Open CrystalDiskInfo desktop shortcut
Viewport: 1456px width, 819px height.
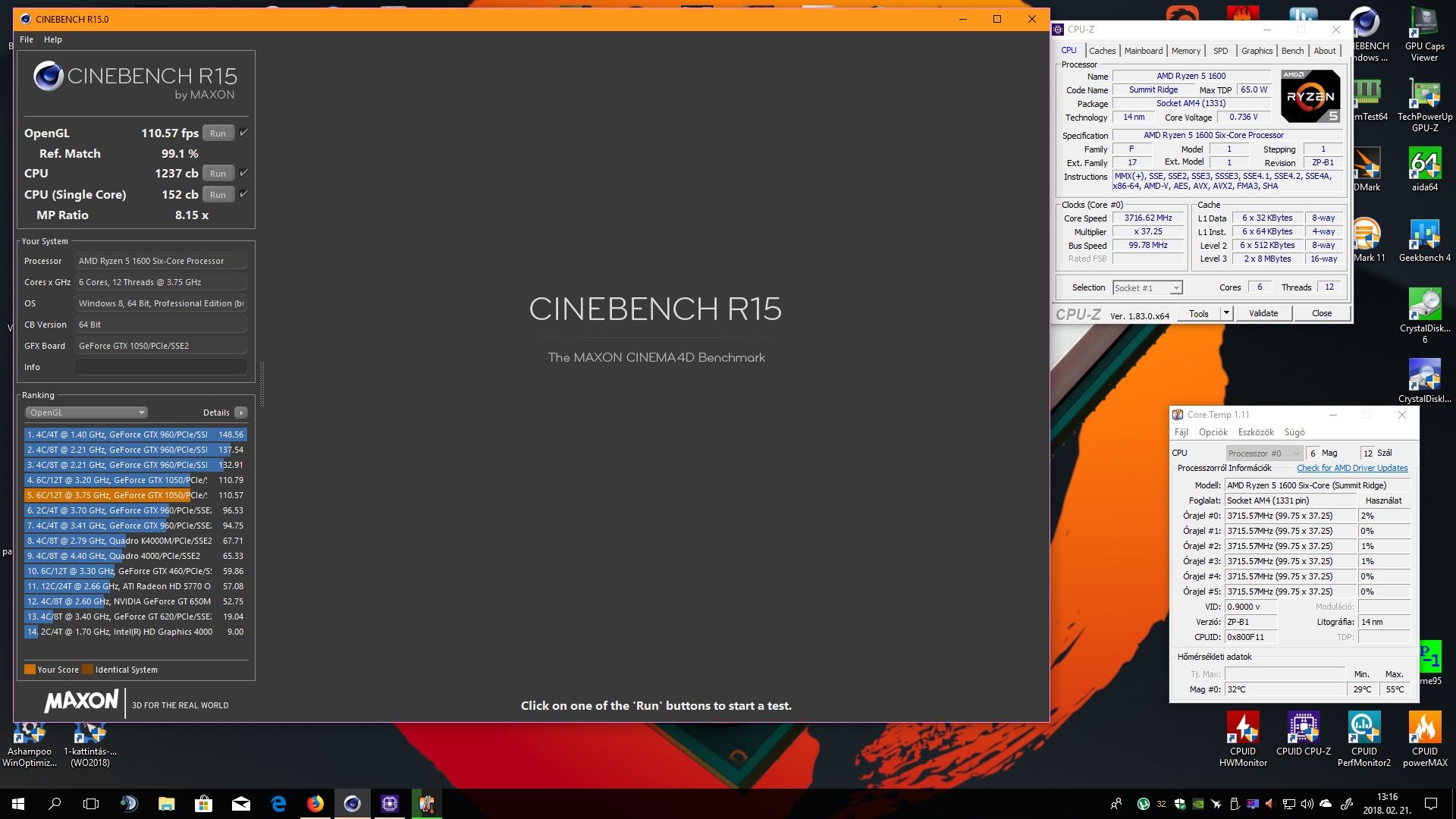[1424, 380]
